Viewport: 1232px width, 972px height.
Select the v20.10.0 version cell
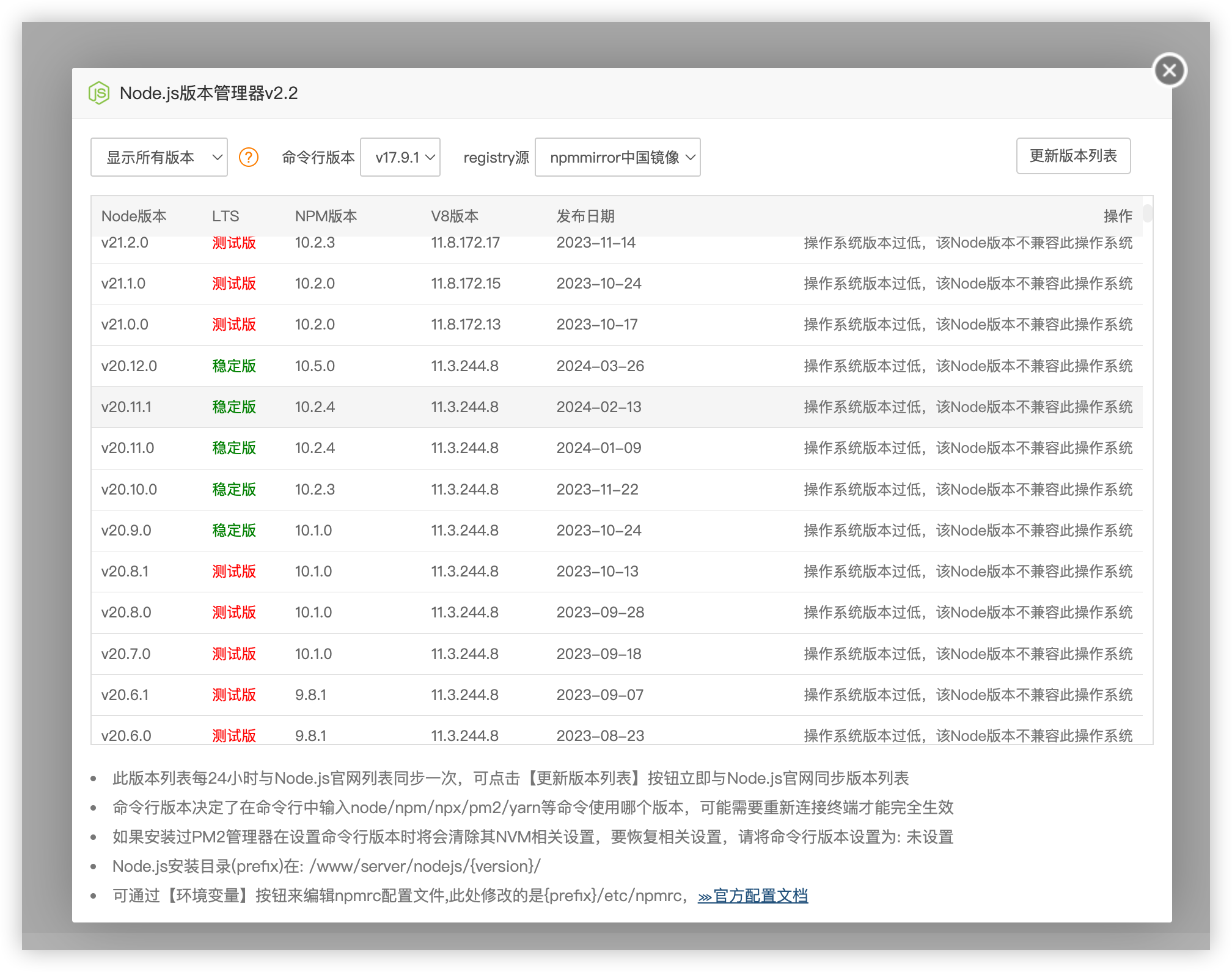click(129, 490)
